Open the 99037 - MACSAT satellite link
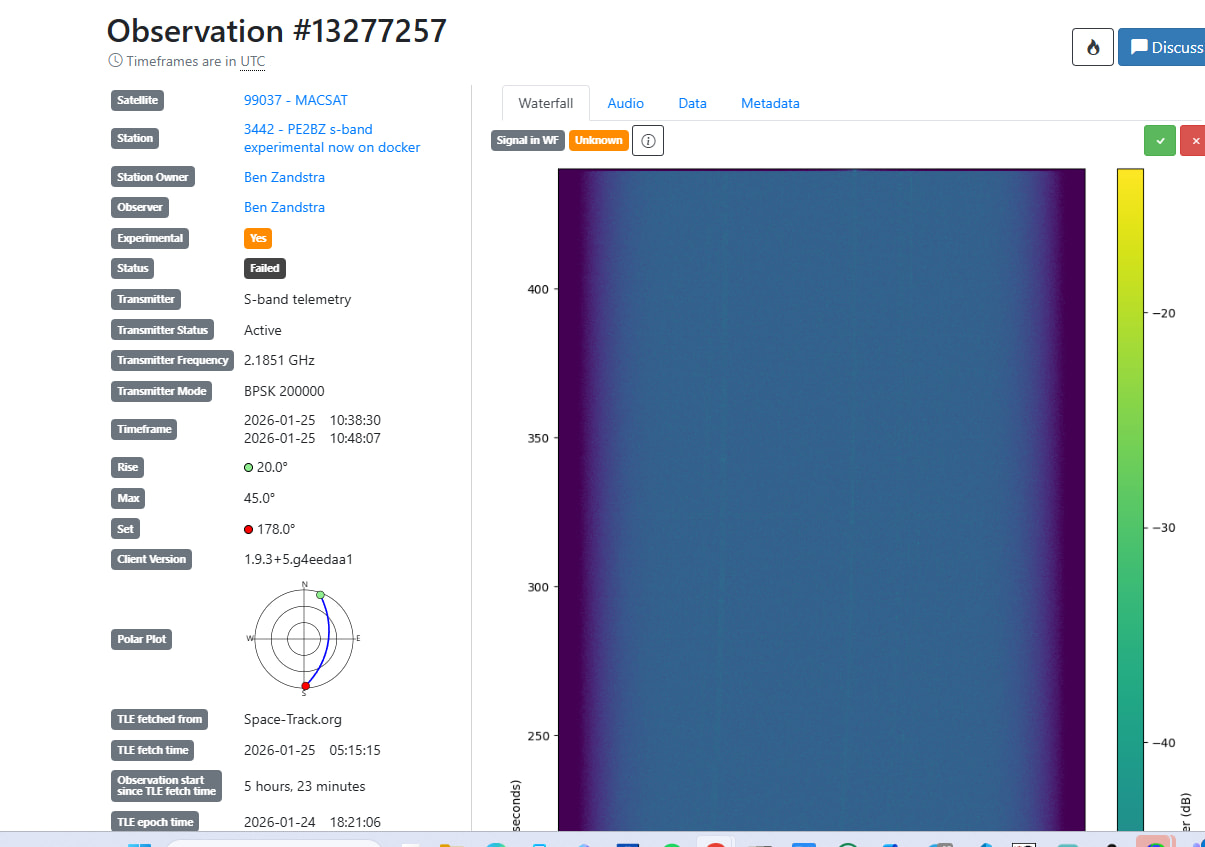 tap(296, 100)
